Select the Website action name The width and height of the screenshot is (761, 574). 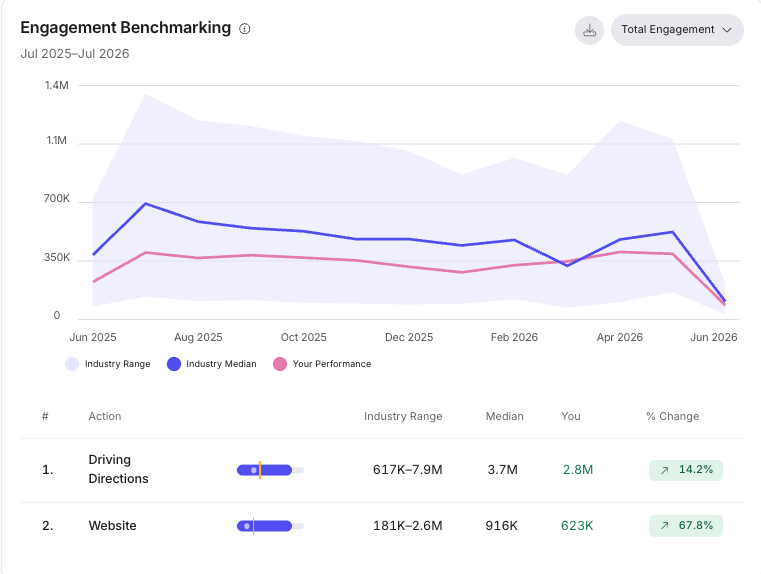pos(113,525)
